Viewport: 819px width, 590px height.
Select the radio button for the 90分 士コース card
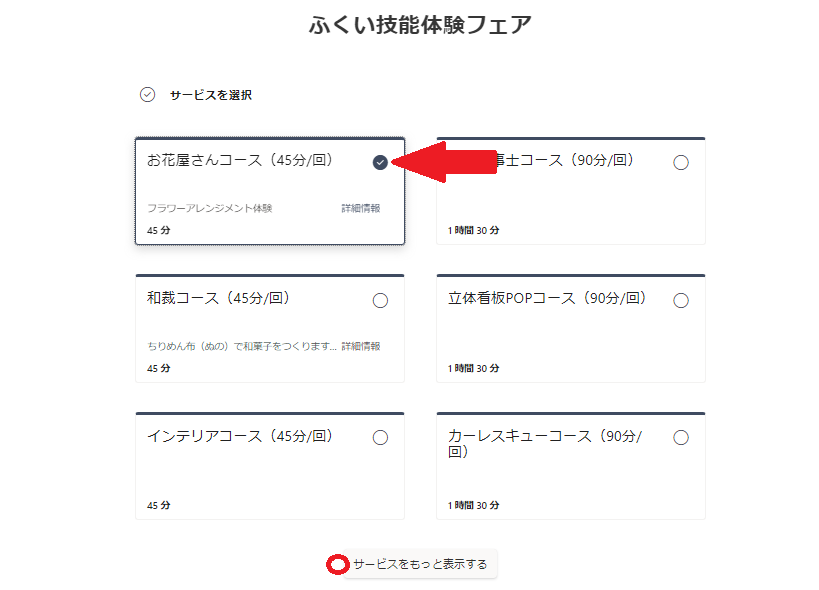click(x=681, y=162)
